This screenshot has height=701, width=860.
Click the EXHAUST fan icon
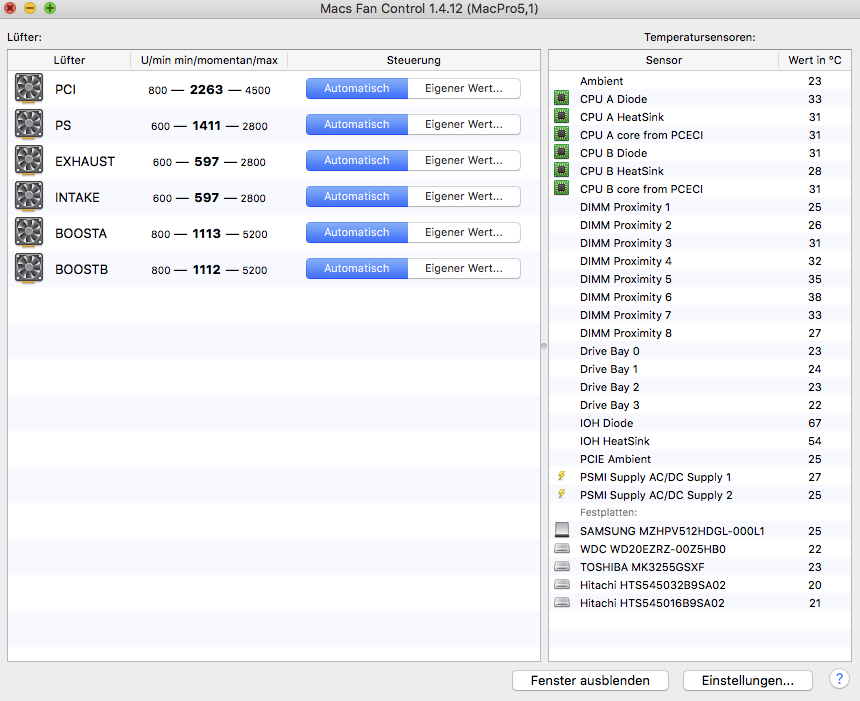pos(29,161)
